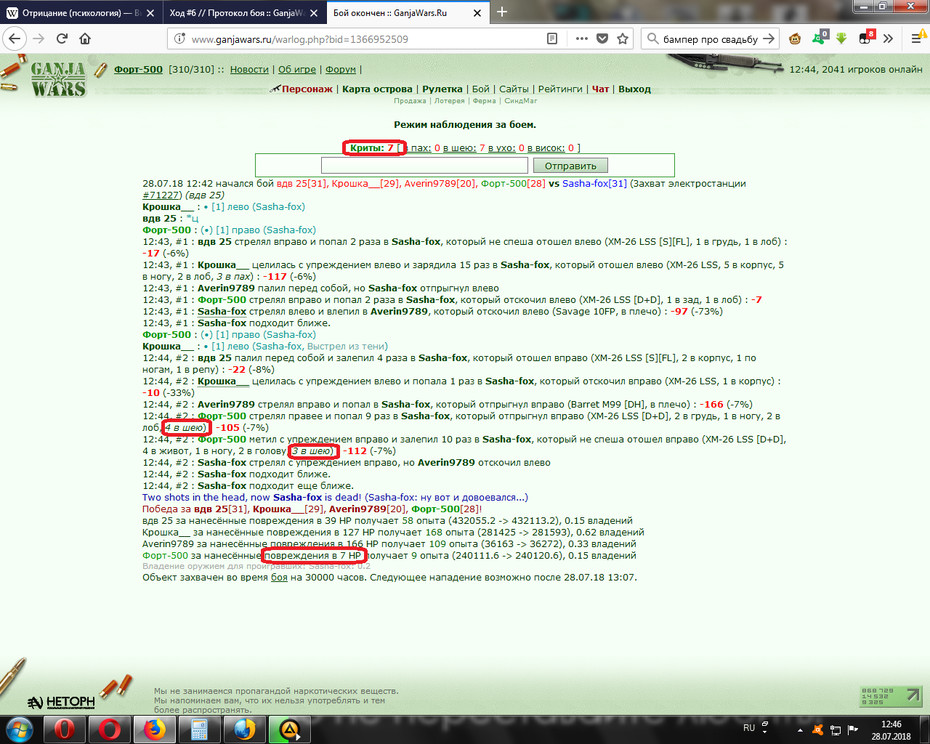
Task: Click the Отправить button
Action: tap(570, 166)
